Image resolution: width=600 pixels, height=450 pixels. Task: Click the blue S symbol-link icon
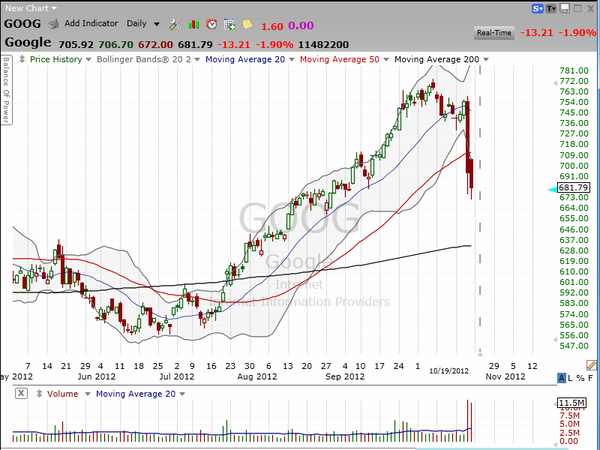[538, 8]
